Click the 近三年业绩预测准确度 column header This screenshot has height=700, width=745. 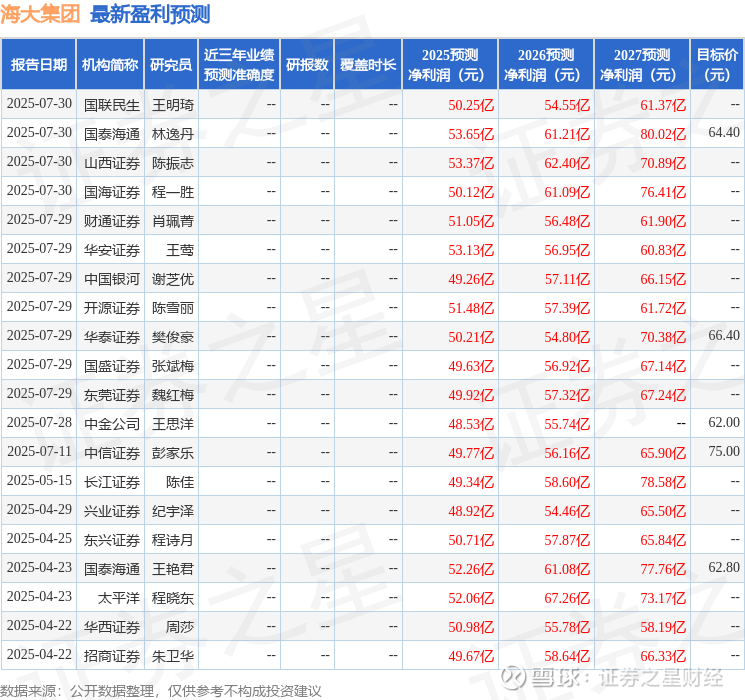(239, 65)
